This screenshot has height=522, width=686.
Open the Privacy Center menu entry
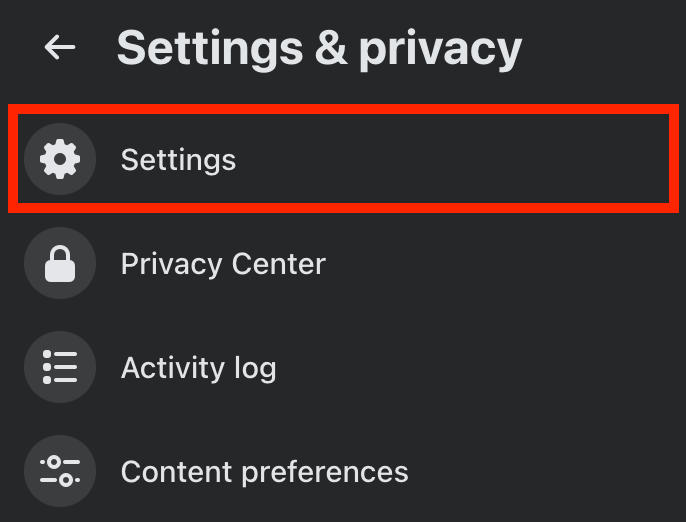(343, 263)
